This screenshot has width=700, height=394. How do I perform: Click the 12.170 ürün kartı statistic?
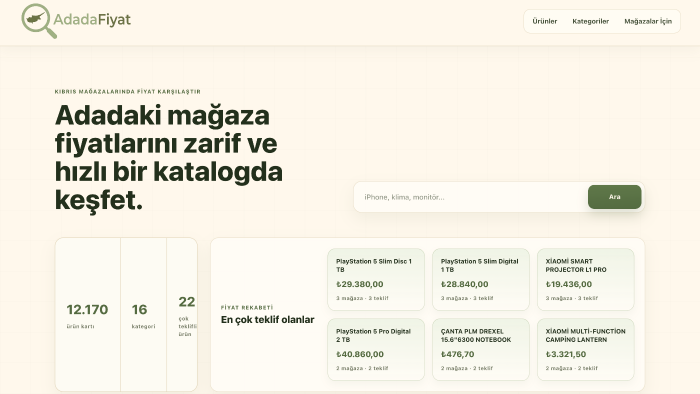click(88, 315)
